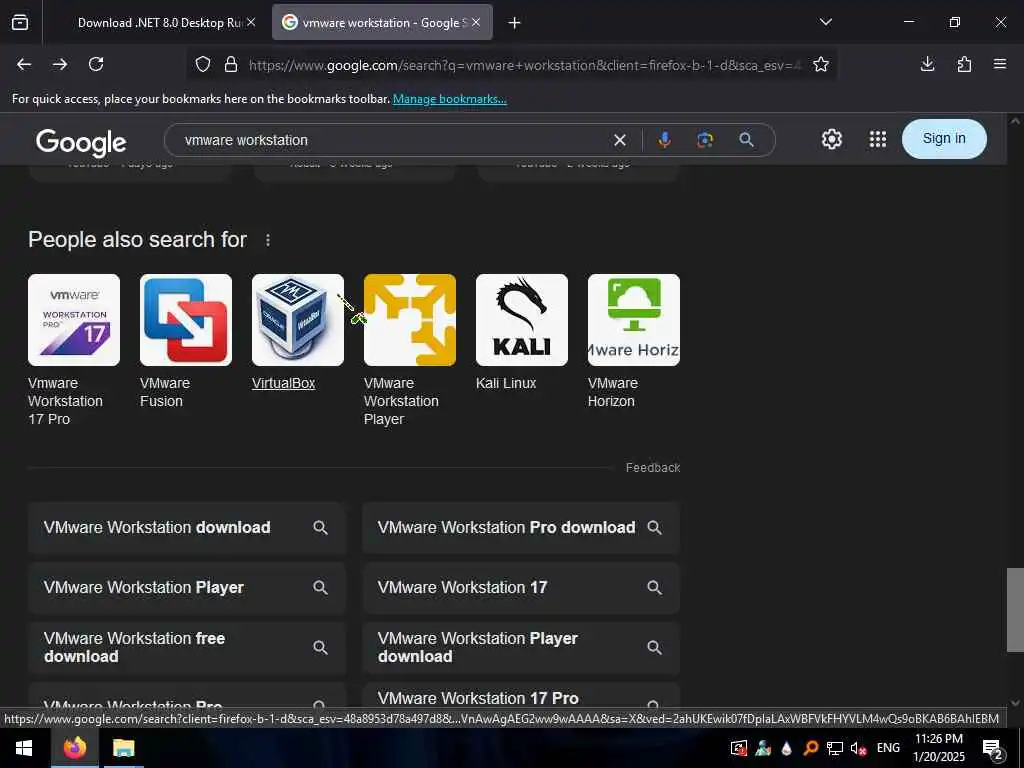This screenshot has width=1024, height=768.
Task: Open Windows notification center
Action: (993, 749)
